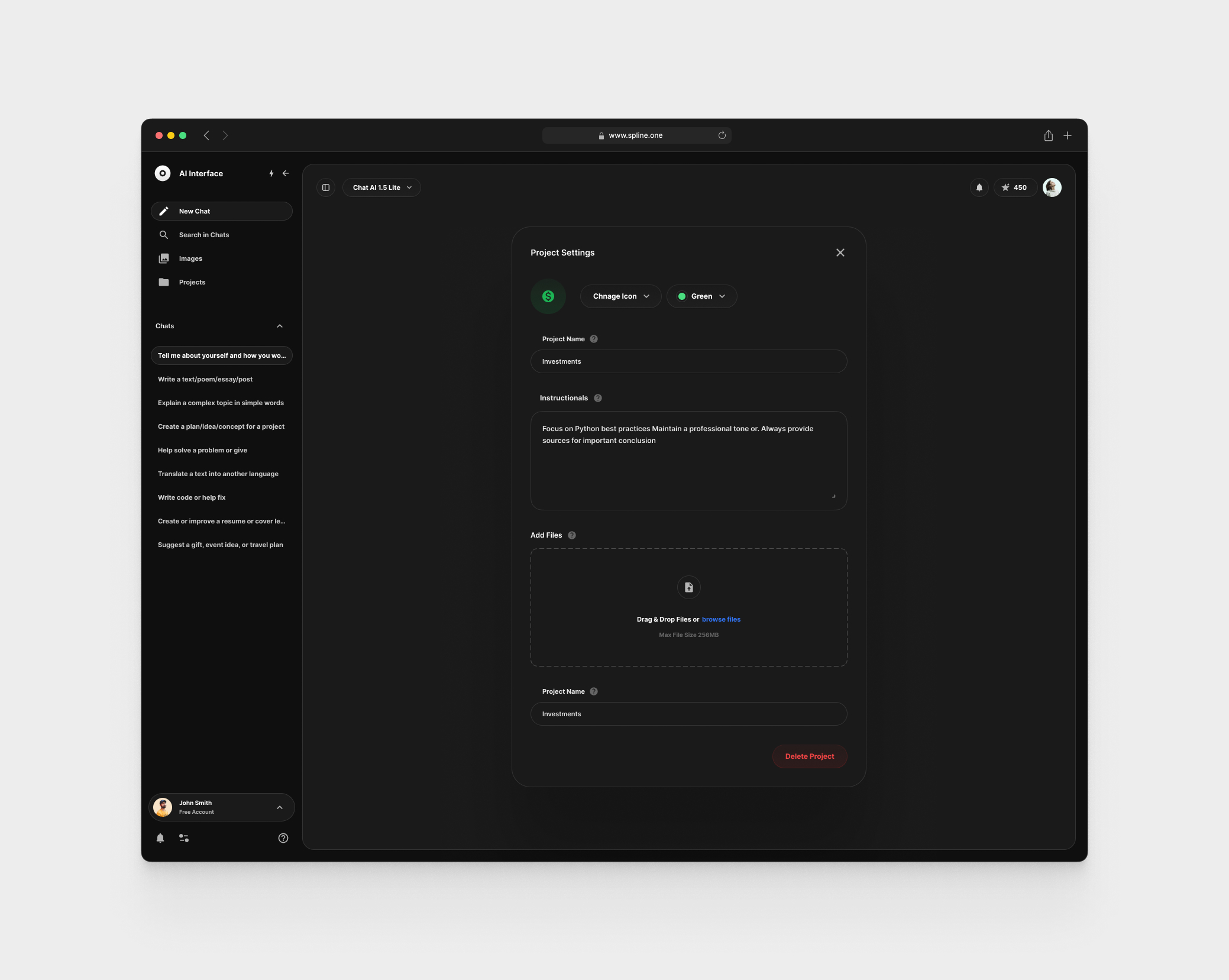Click the help question mark icon in sidebar
The image size is (1229, 980).
[x=283, y=838]
